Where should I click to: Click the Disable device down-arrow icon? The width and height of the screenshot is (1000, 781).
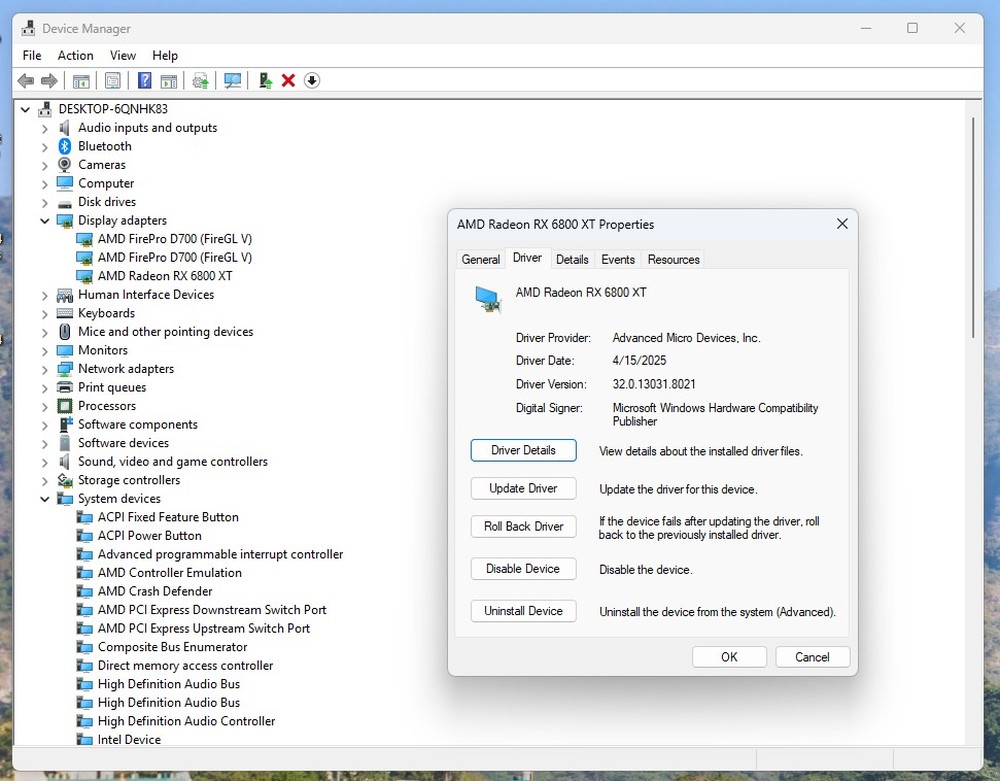pyautogui.click(x=312, y=81)
